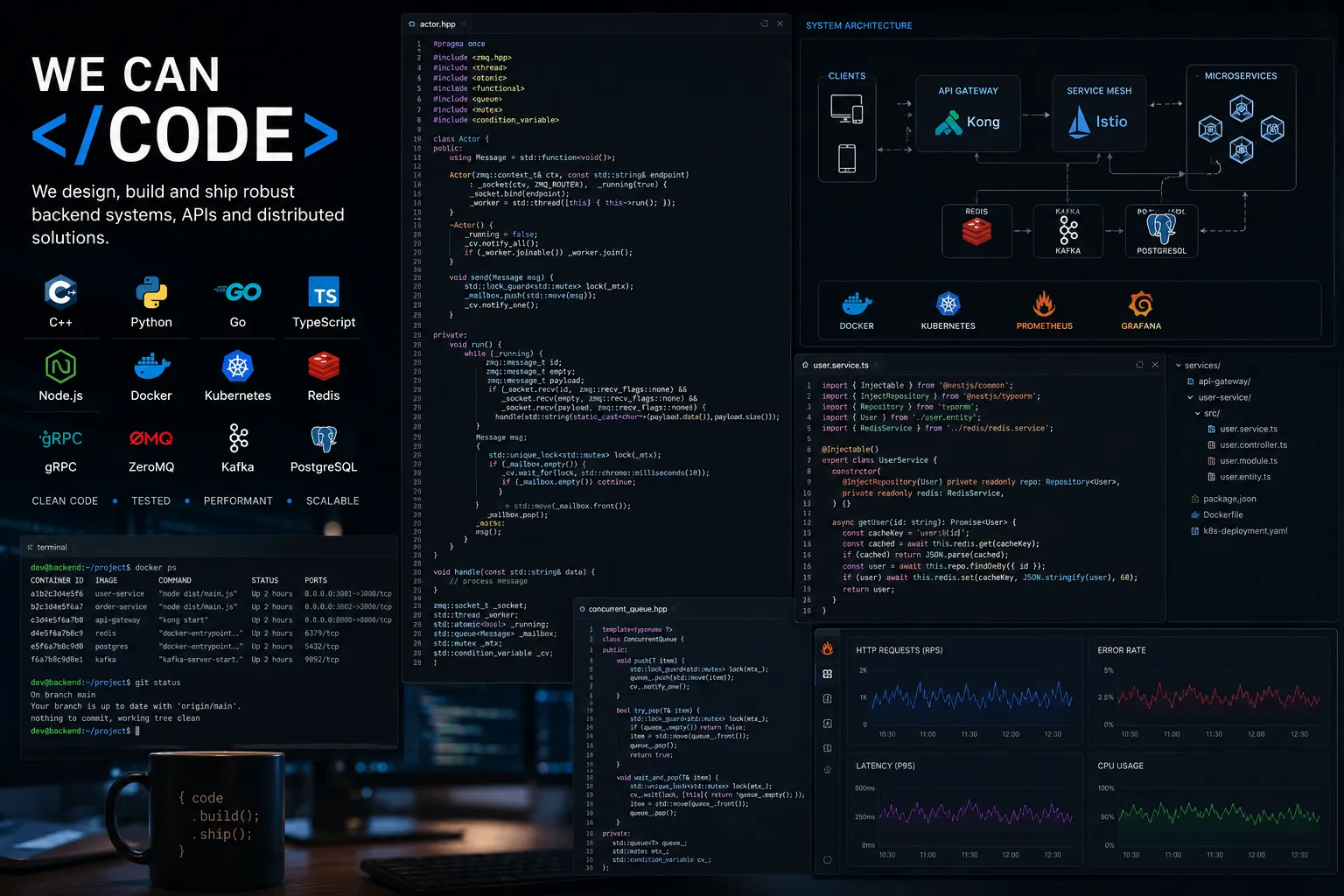Click the KUBERNETES icon in the architecture bottom row
Image resolution: width=1344 pixels, height=896 pixels.
tap(948, 304)
